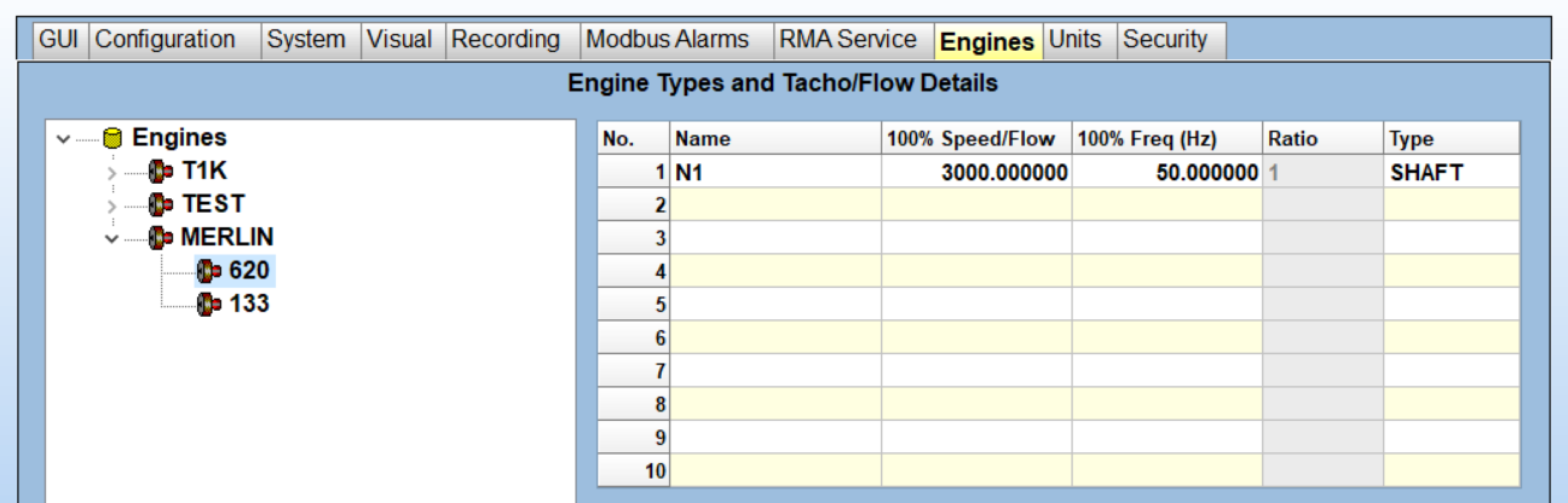
Task: Click the Ratio cell in row 1
Action: click(1322, 172)
